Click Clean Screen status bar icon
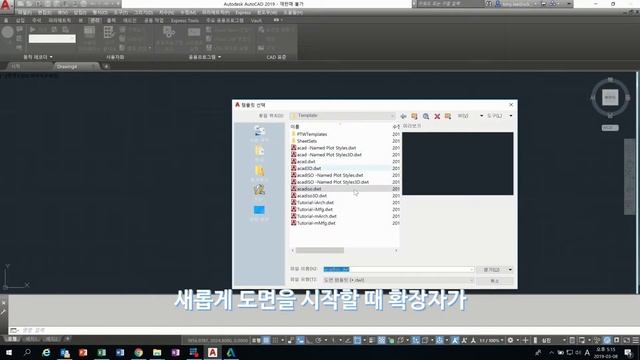The image size is (640, 360). click(x=627, y=340)
